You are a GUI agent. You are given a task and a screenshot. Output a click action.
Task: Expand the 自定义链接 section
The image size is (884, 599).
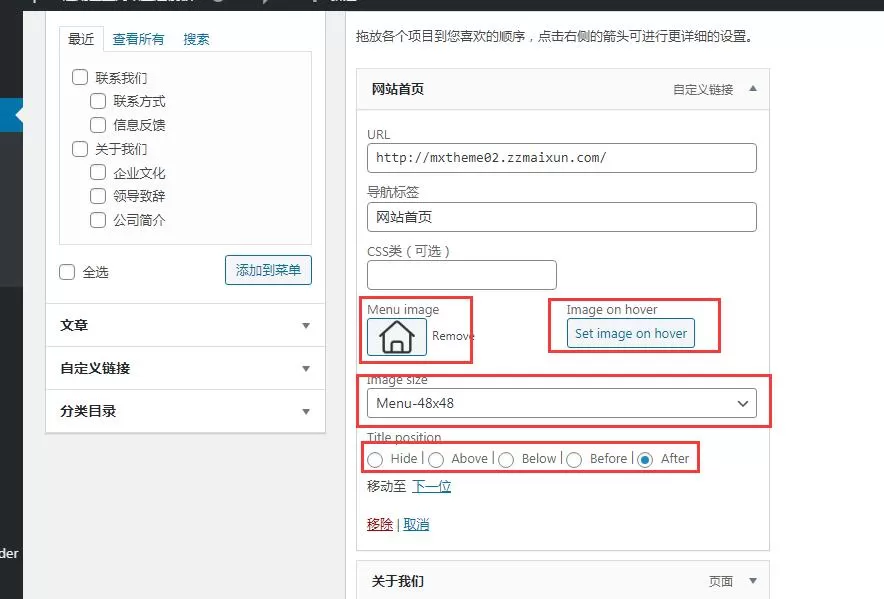point(185,368)
